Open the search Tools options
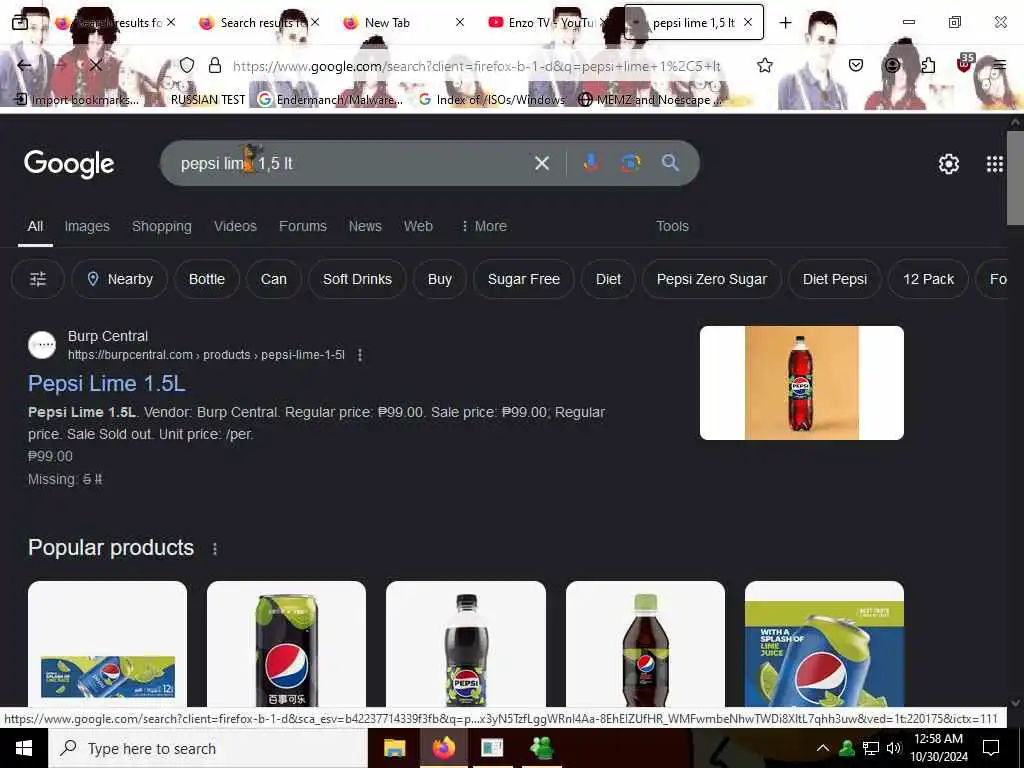This screenshot has height=768, width=1024. [672, 226]
